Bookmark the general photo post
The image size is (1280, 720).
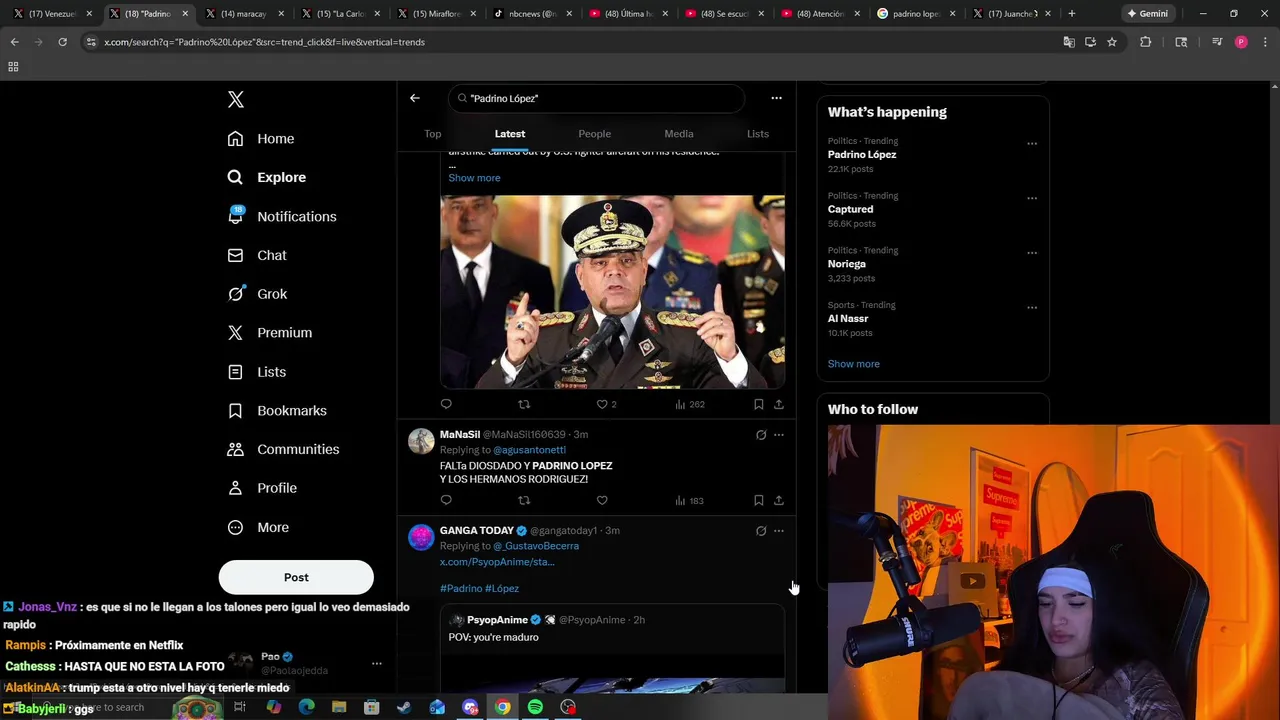pyautogui.click(x=759, y=404)
